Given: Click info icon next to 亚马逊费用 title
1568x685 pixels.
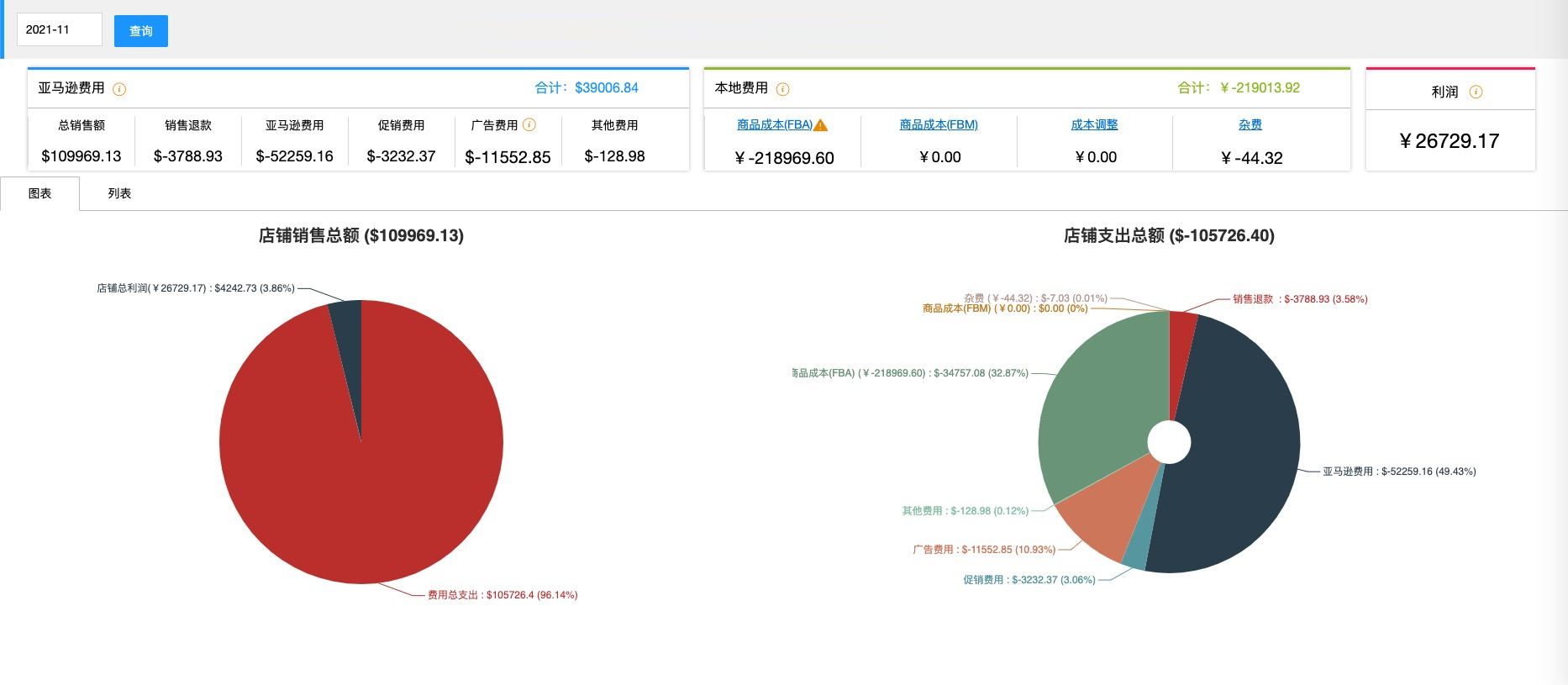Looking at the screenshot, I should 119,89.
